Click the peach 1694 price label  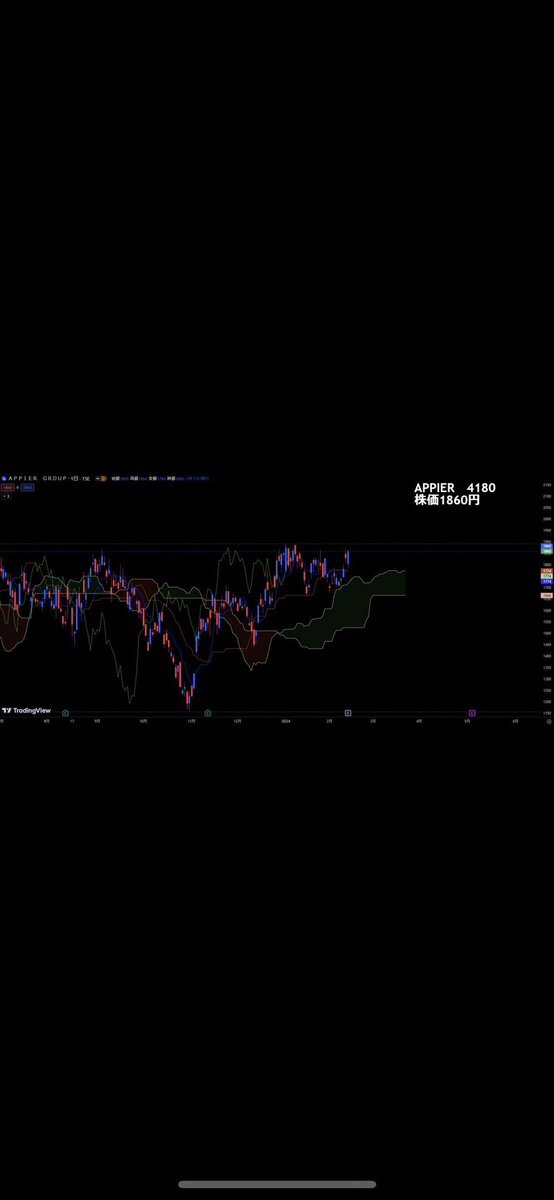547,595
